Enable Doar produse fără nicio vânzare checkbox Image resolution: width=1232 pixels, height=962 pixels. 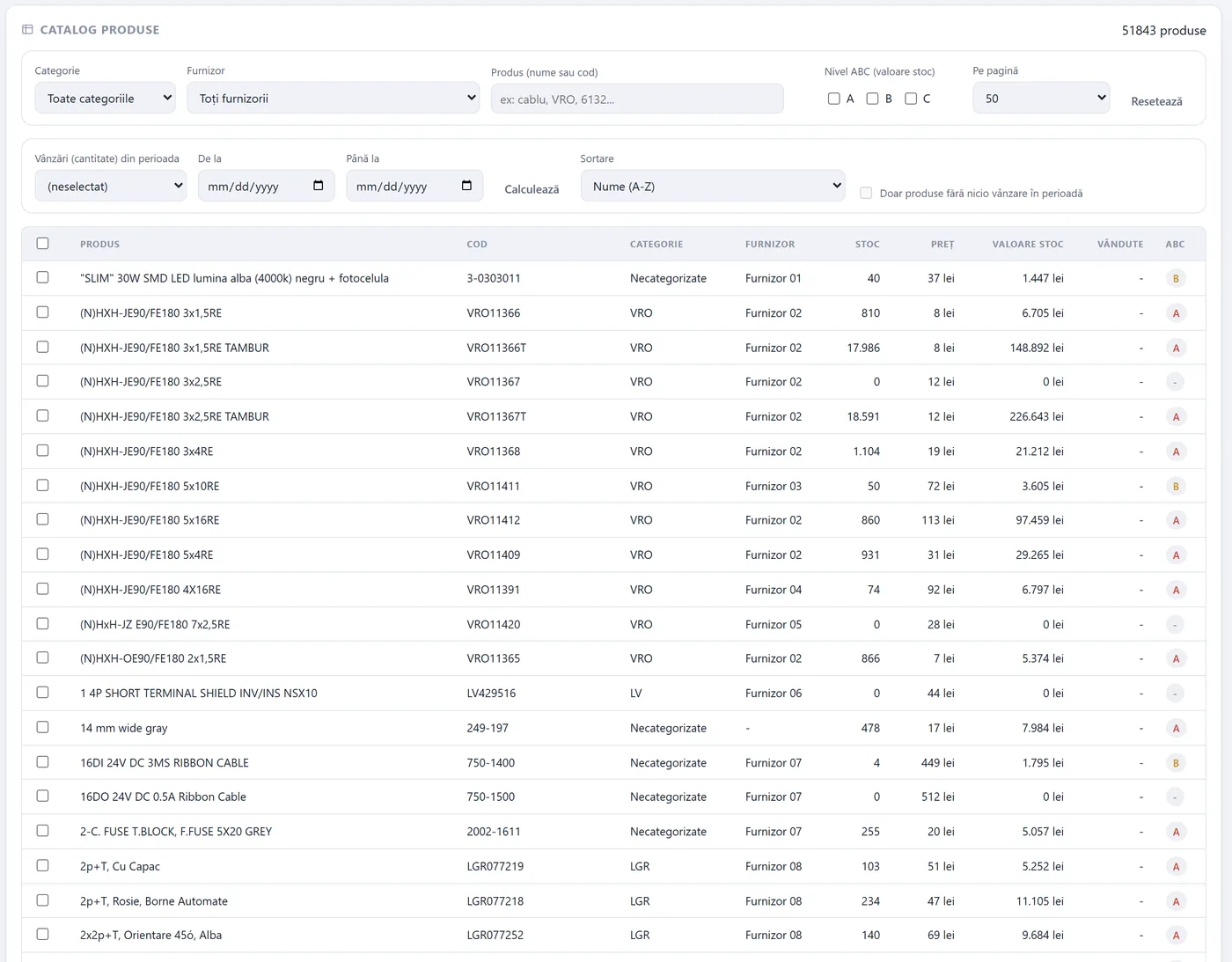[866, 193]
